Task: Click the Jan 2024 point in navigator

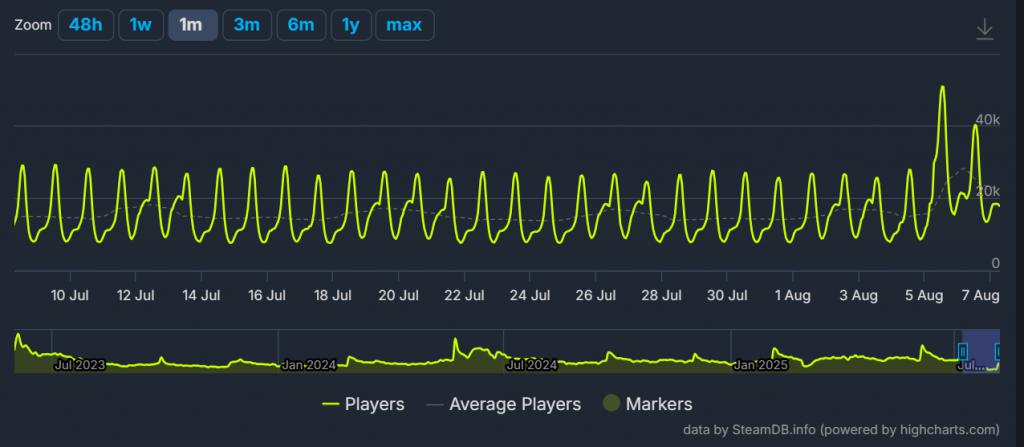Action: pyautogui.click(x=308, y=365)
